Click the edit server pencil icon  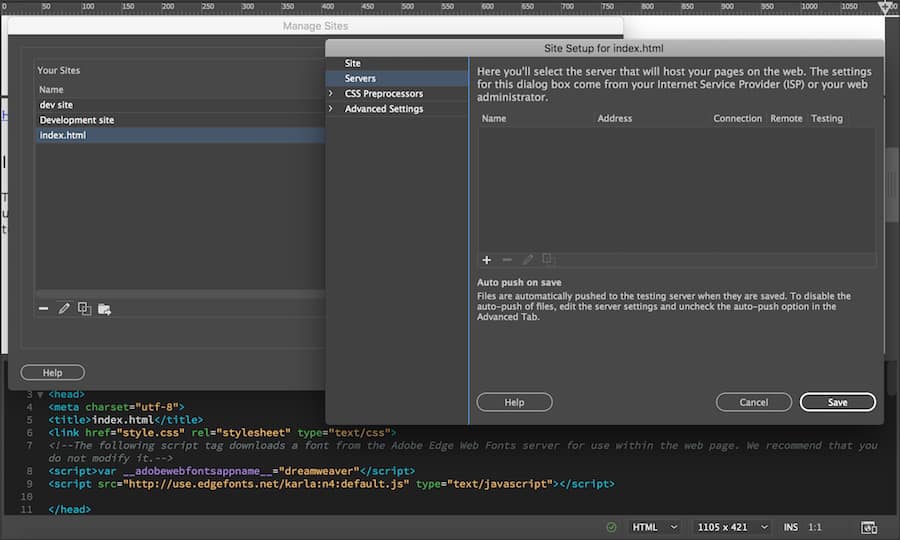coord(528,260)
